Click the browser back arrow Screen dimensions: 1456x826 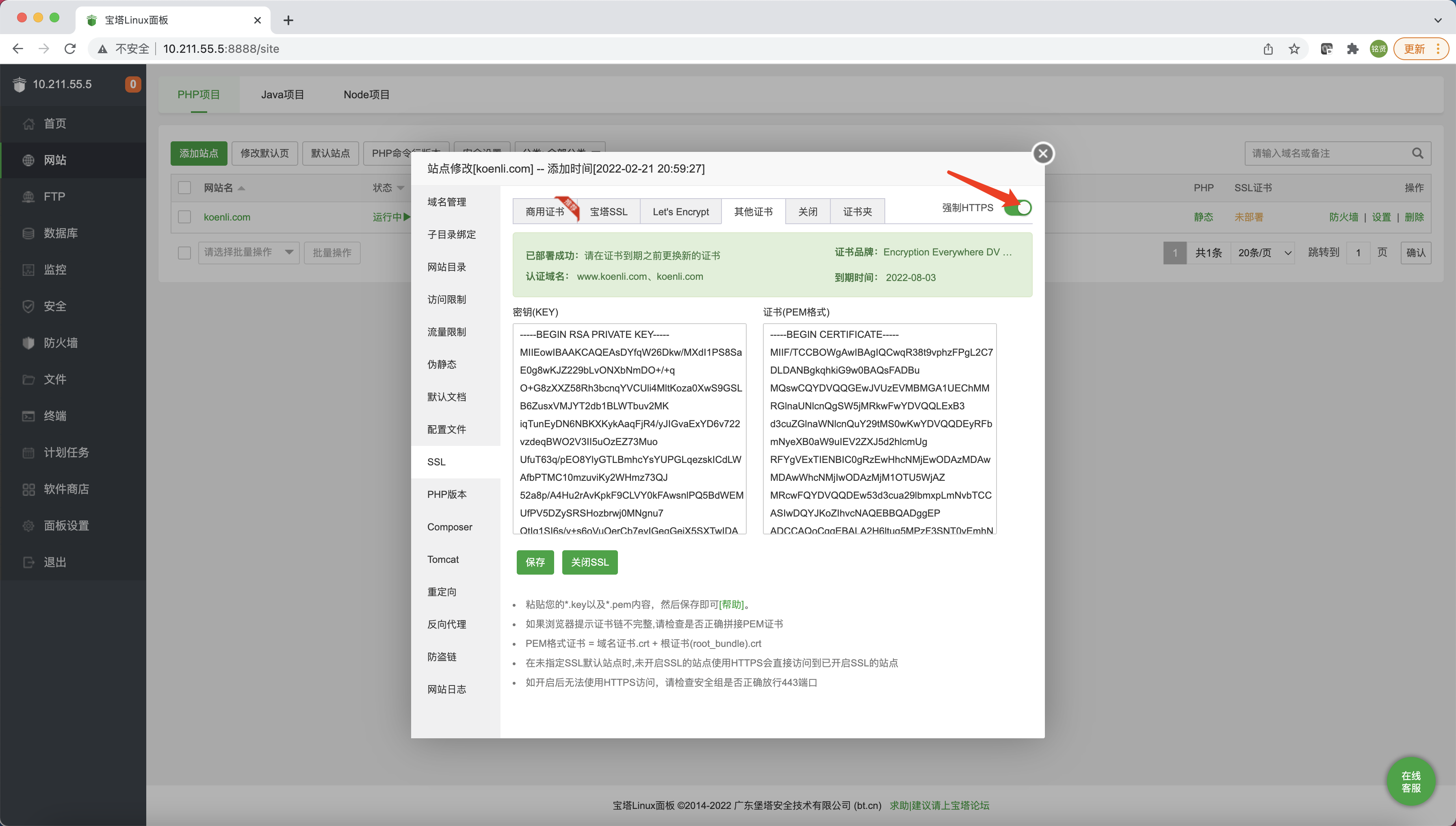tap(18, 49)
